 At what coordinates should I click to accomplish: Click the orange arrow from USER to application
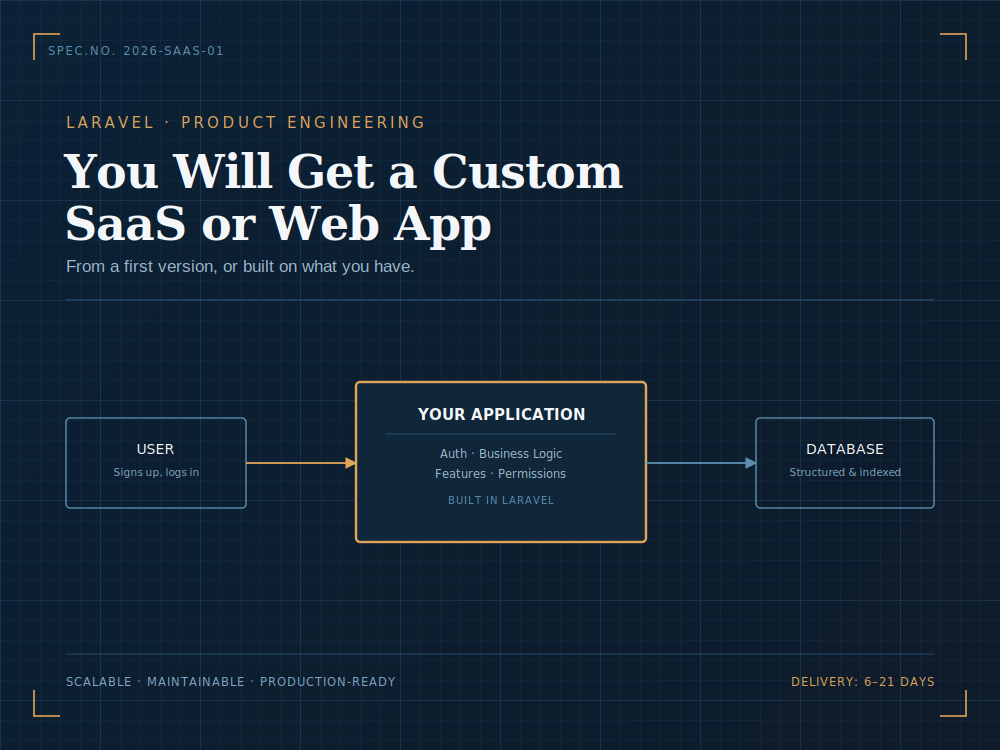(x=301, y=463)
